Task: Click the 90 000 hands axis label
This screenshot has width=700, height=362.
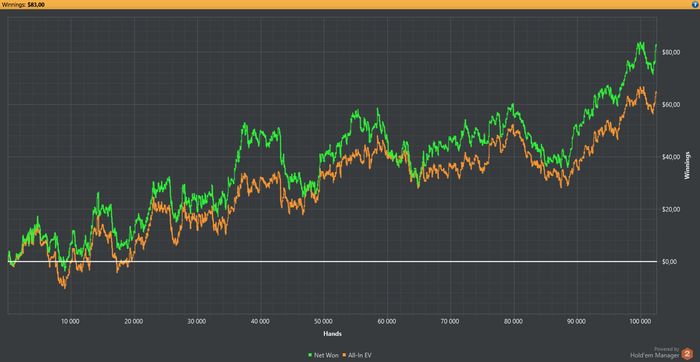Action: pos(577,321)
